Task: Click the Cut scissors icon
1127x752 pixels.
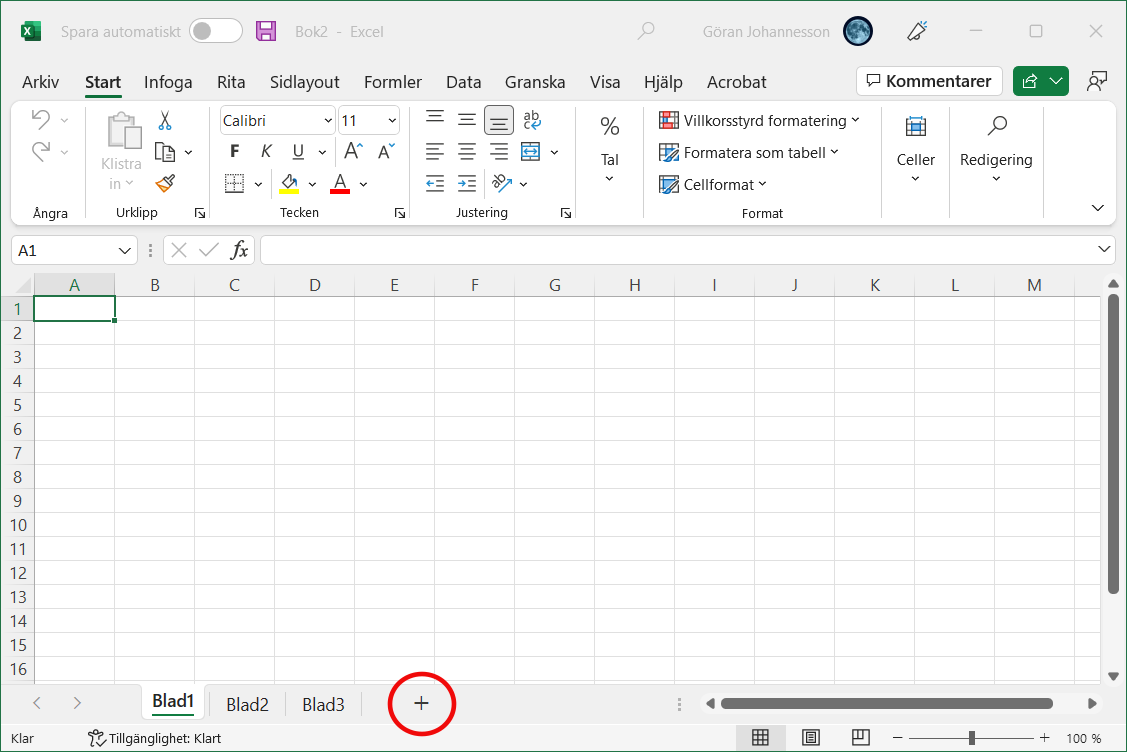Action: 165,121
